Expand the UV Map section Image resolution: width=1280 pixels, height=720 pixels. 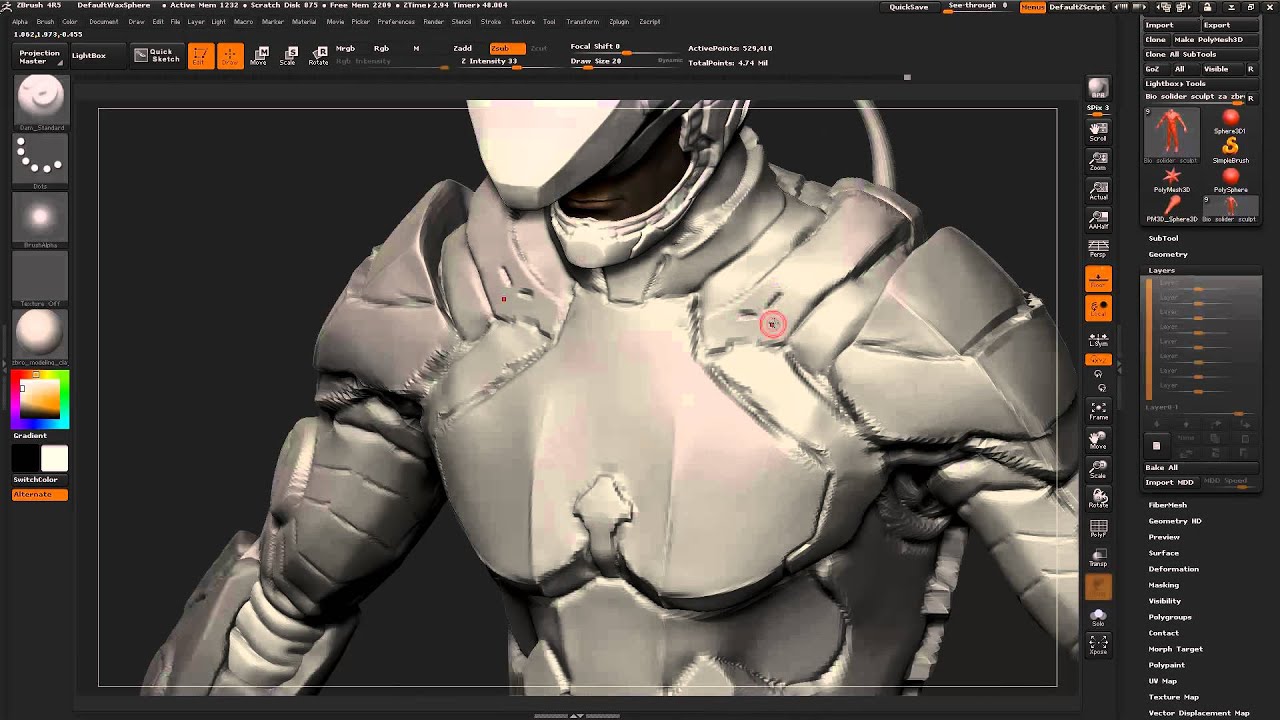[x=1162, y=681]
